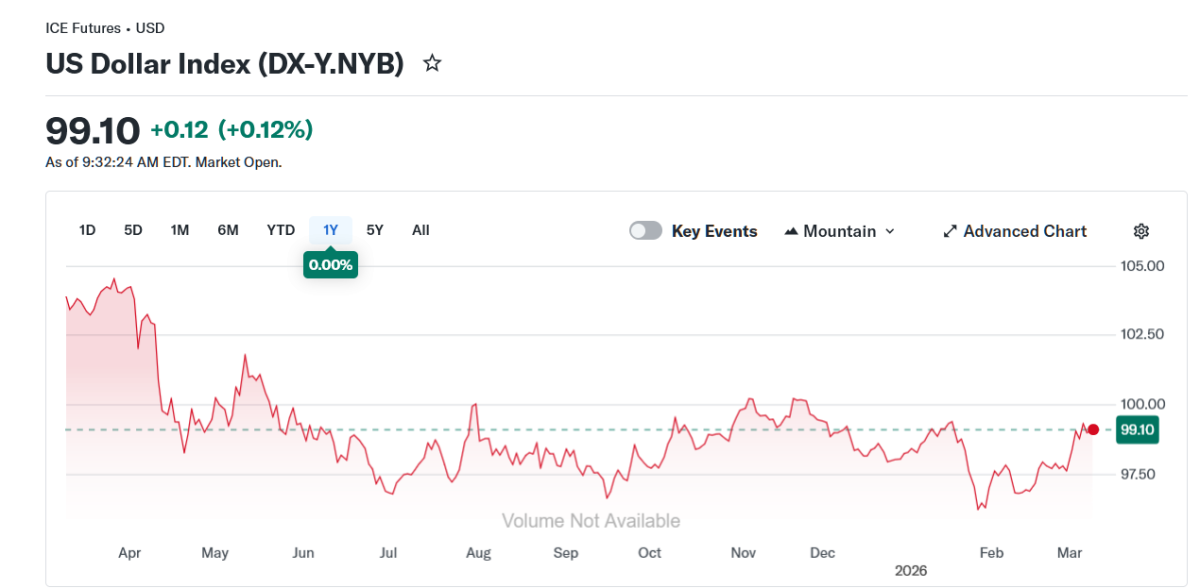Viewport: 1200px width, 588px height.
Task: Click the Mountain chart type icon
Action: pos(791,231)
